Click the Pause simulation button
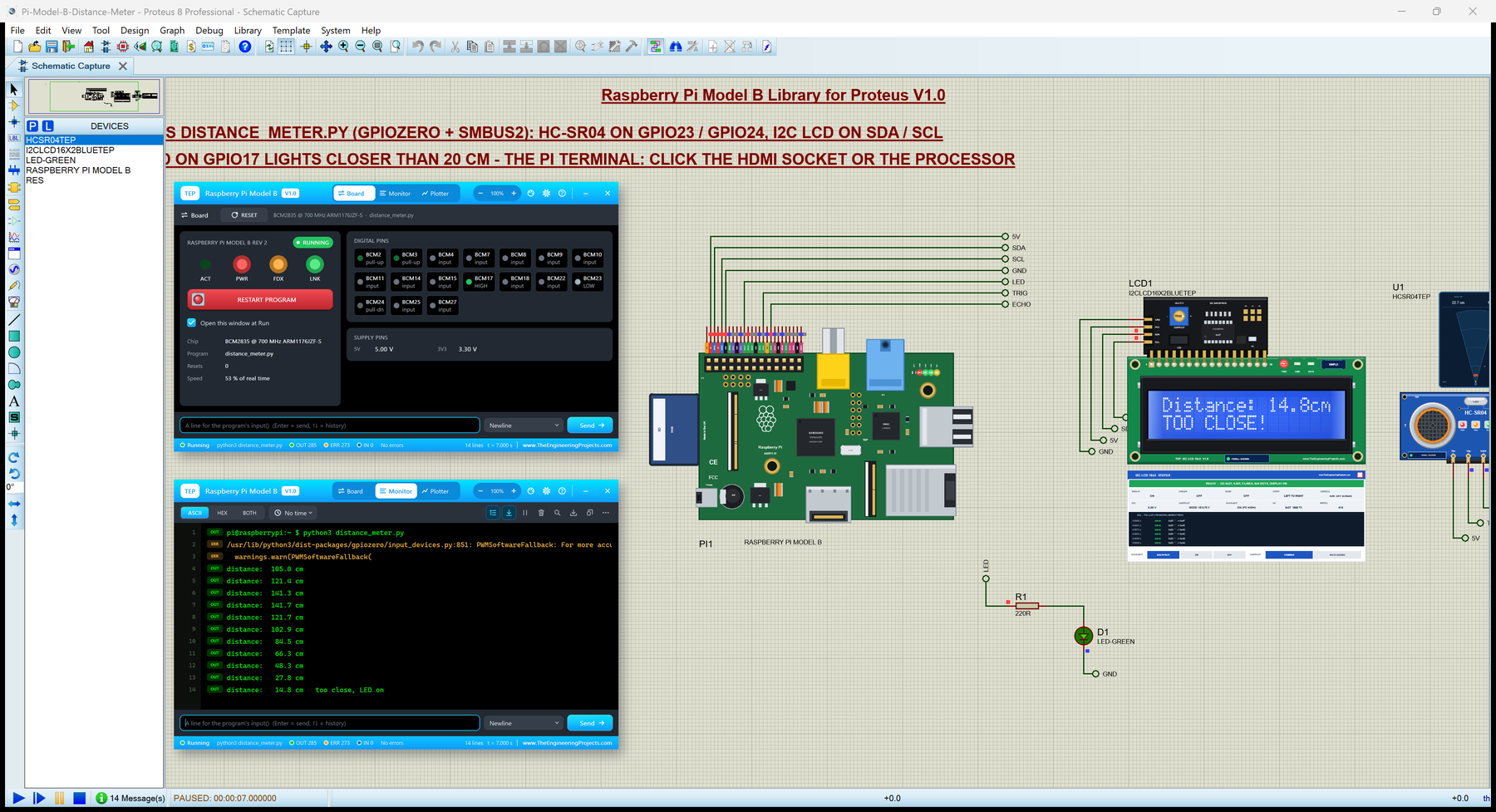 point(59,798)
